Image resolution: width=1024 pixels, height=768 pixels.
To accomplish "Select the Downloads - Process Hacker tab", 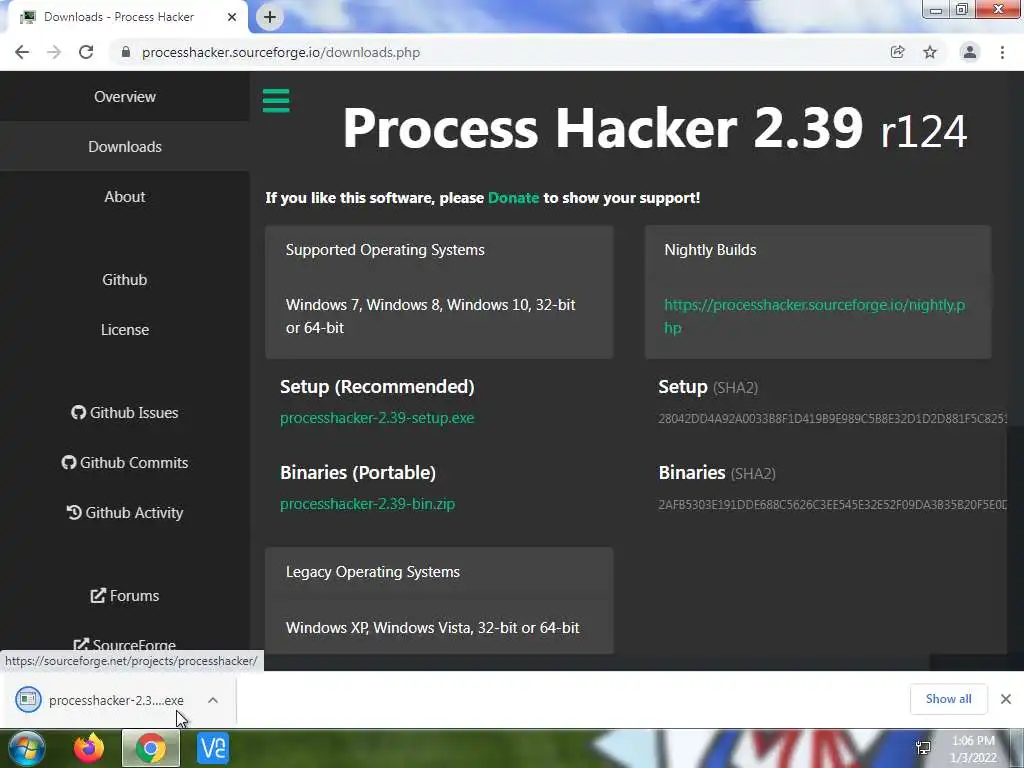I will [x=127, y=17].
